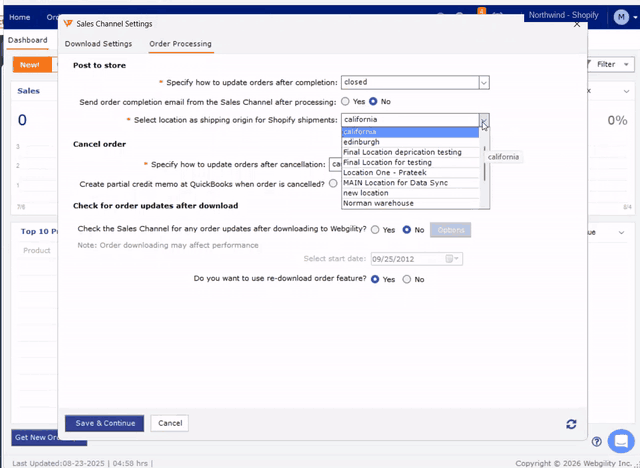Click the location list scrollbar thumb
640x468 pixels.
click(x=484, y=163)
